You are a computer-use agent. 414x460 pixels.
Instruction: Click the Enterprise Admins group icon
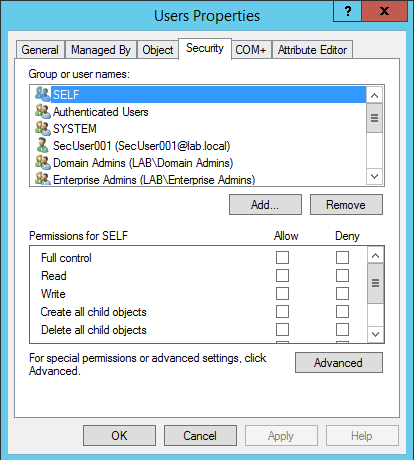(x=43, y=179)
